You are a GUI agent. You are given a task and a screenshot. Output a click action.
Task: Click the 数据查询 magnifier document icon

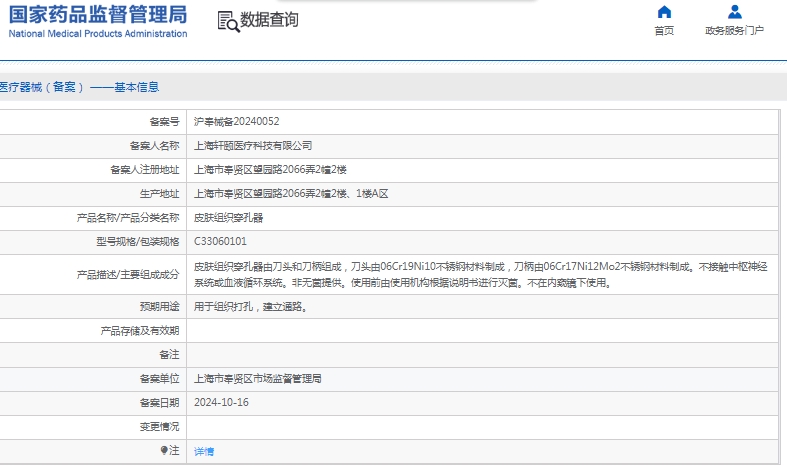(228, 22)
